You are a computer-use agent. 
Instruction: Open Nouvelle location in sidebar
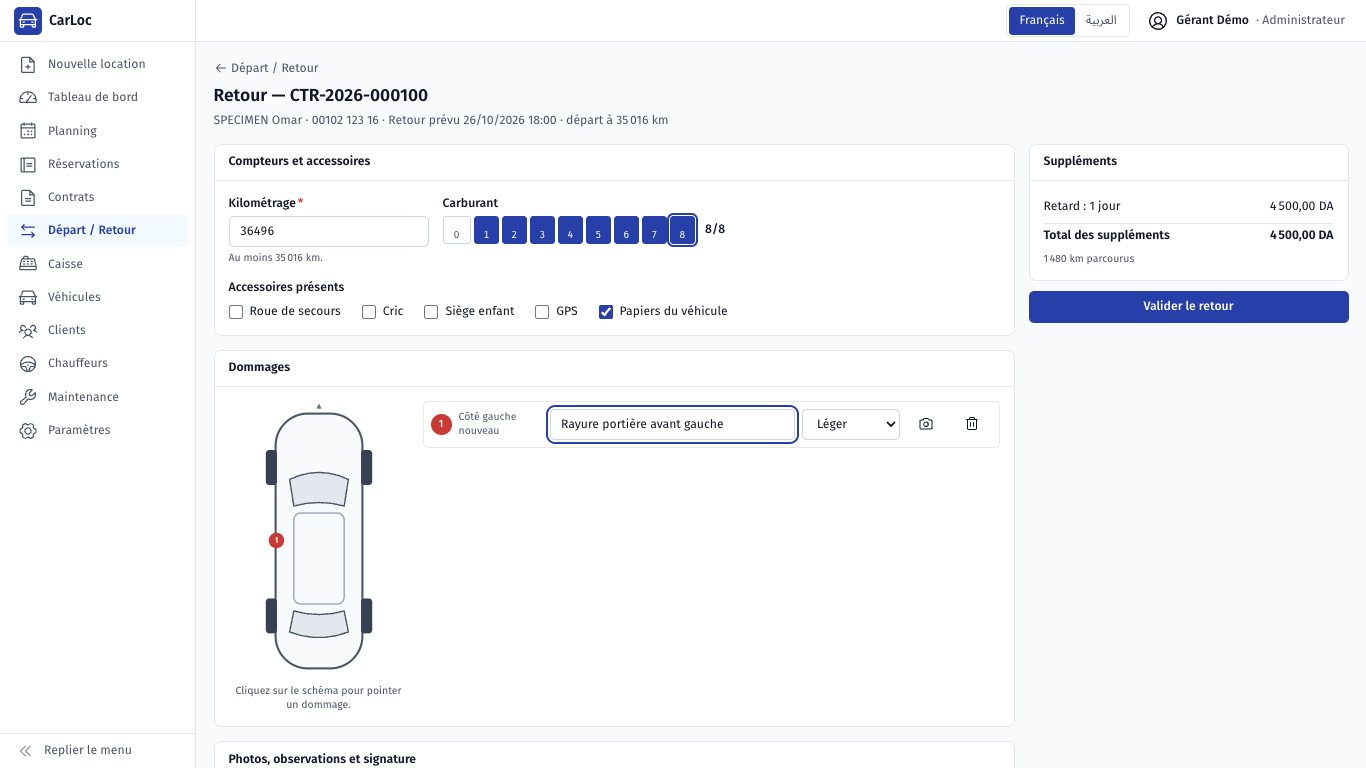tap(97, 64)
